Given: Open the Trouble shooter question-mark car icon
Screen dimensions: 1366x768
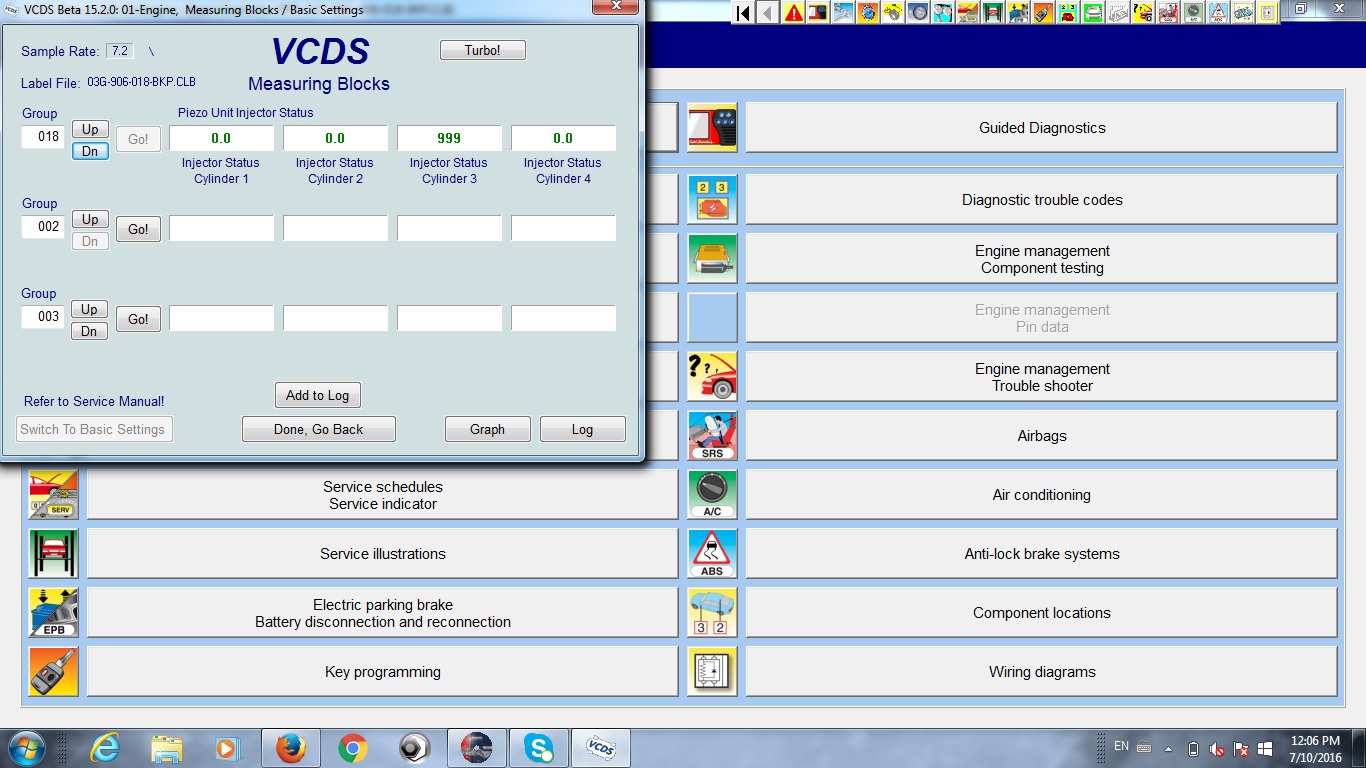Looking at the screenshot, I should (x=712, y=377).
